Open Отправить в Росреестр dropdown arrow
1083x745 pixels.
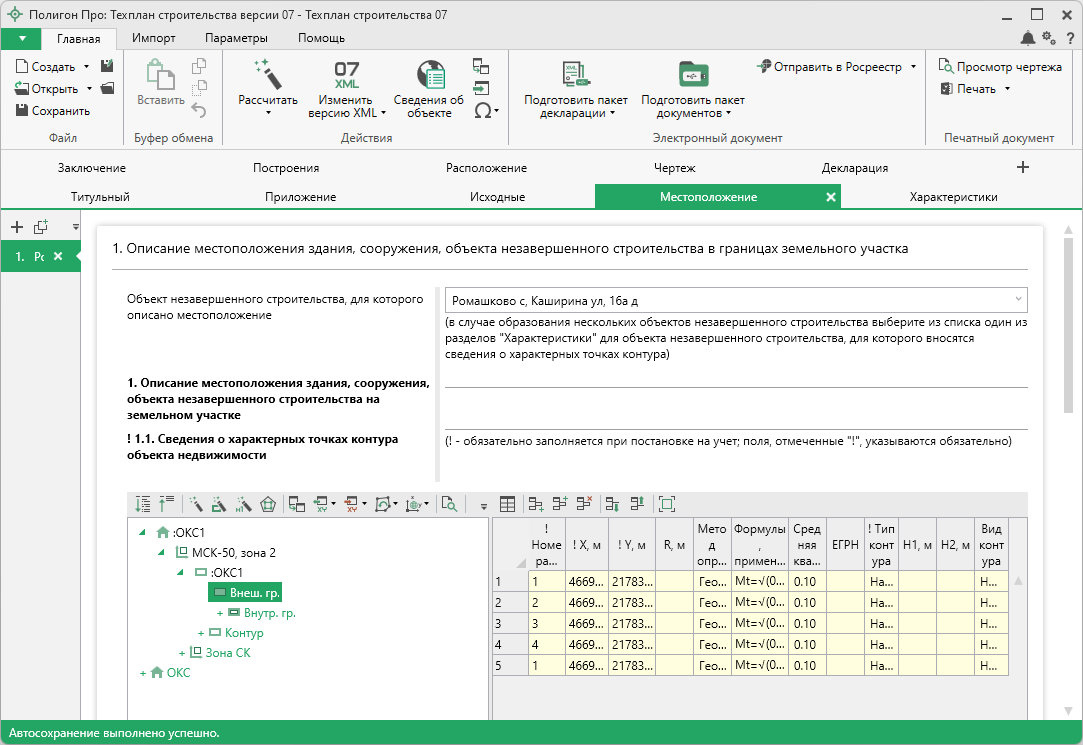pyautogui.click(x=913, y=67)
